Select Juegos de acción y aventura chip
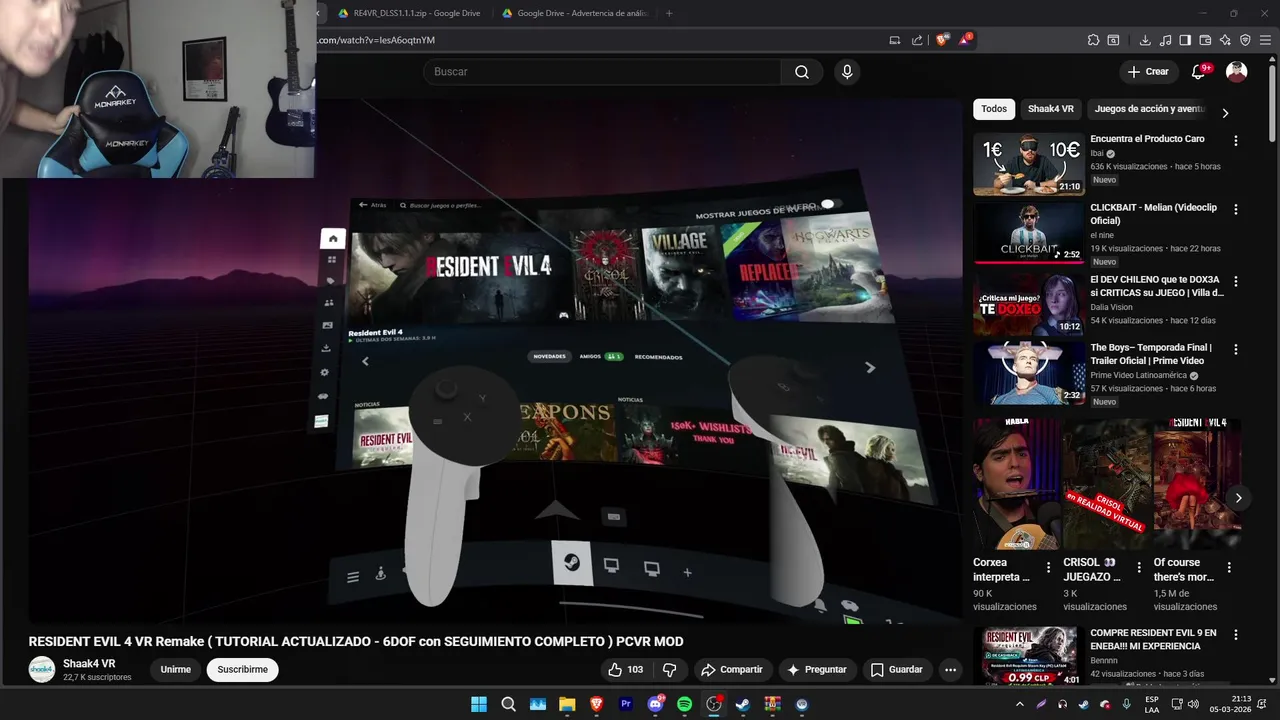 [x=1150, y=109]
